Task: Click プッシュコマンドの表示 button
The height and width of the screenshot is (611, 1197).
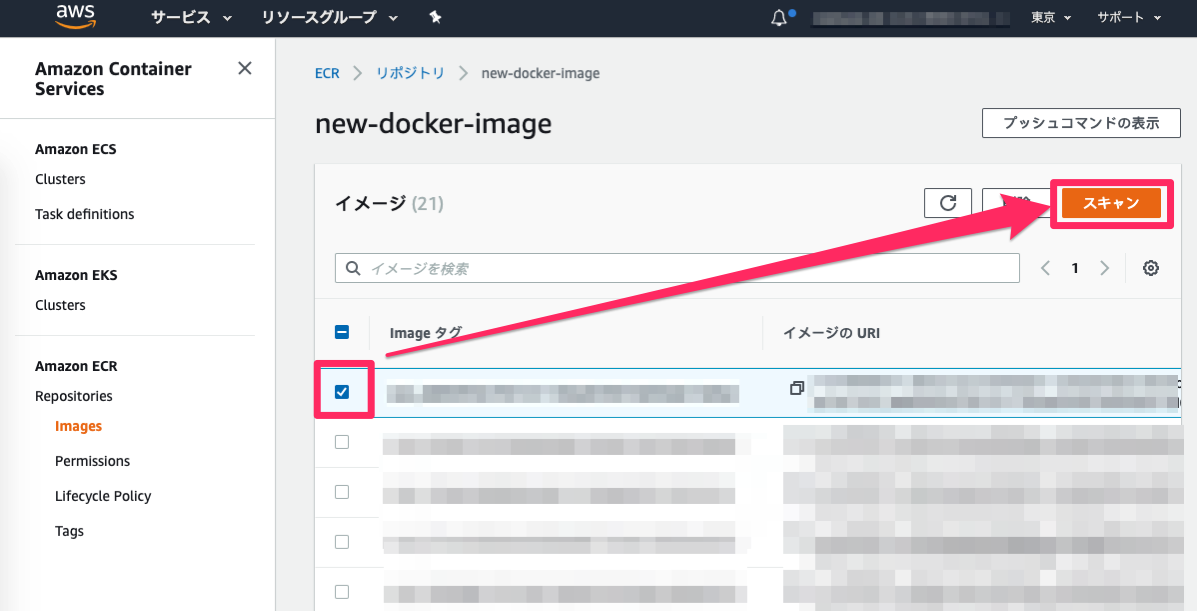Action: pyautogui.click(x=1081, y=123)
